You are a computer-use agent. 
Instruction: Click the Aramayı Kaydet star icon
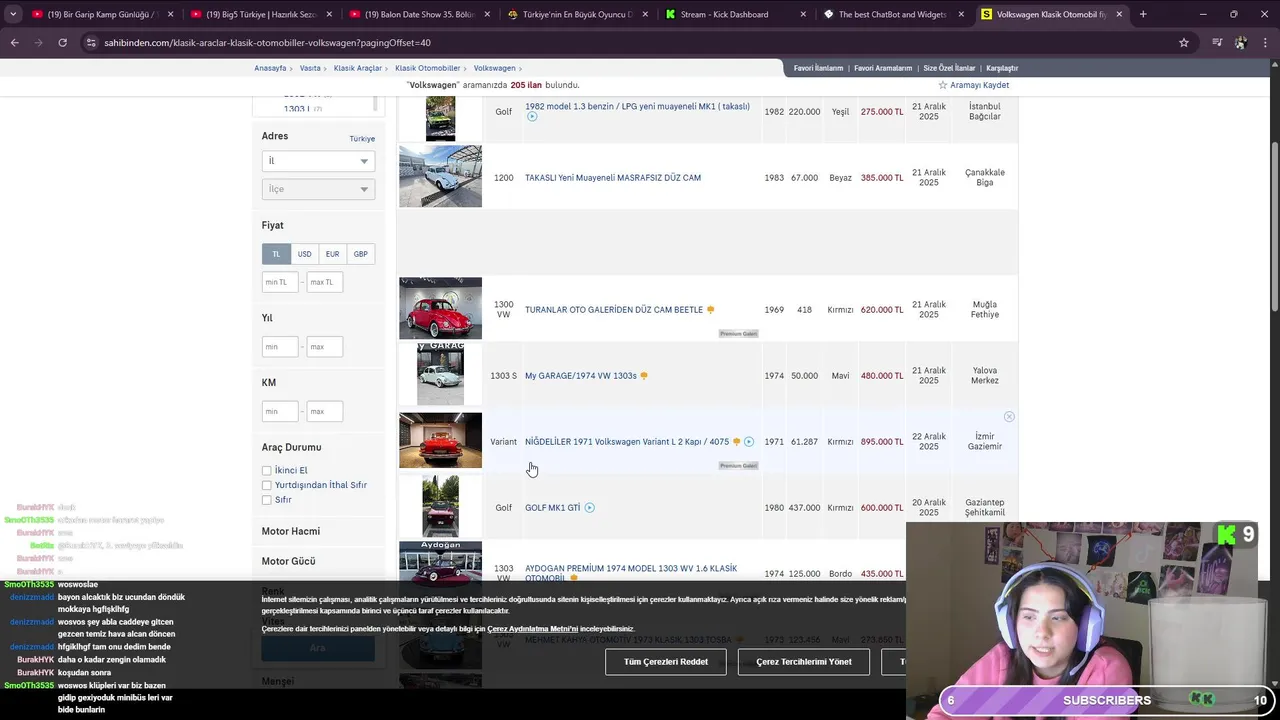click(942, 85)
